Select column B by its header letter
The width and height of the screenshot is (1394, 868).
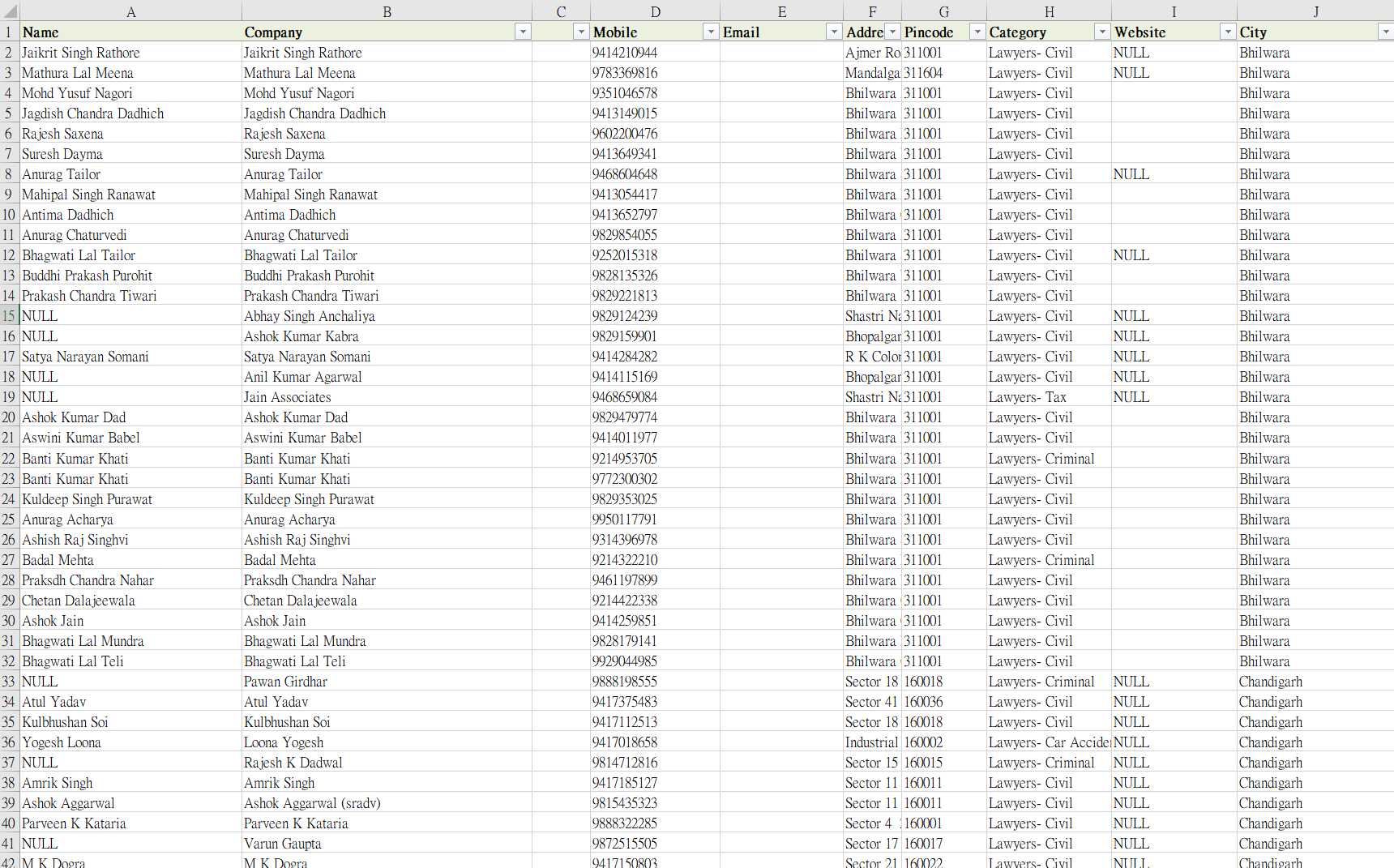pos(387,11)
